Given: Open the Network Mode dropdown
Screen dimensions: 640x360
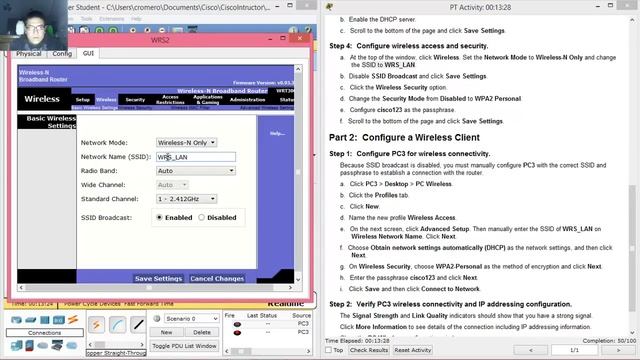Looking at the screenshot, I should click(x=187, y=142).
